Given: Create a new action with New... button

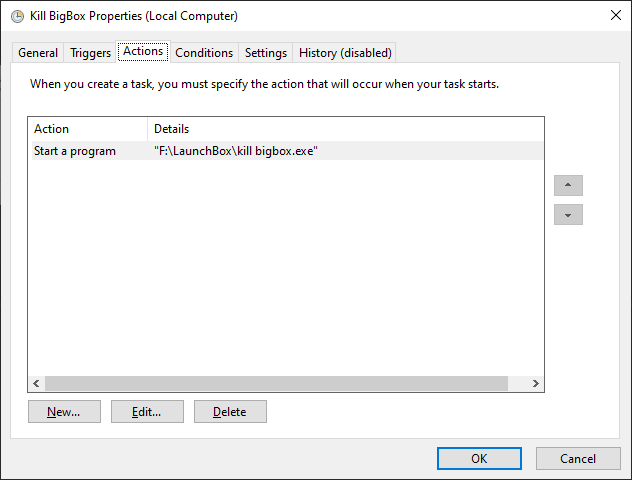Looking at the screenshot, I should coord(64,411).
